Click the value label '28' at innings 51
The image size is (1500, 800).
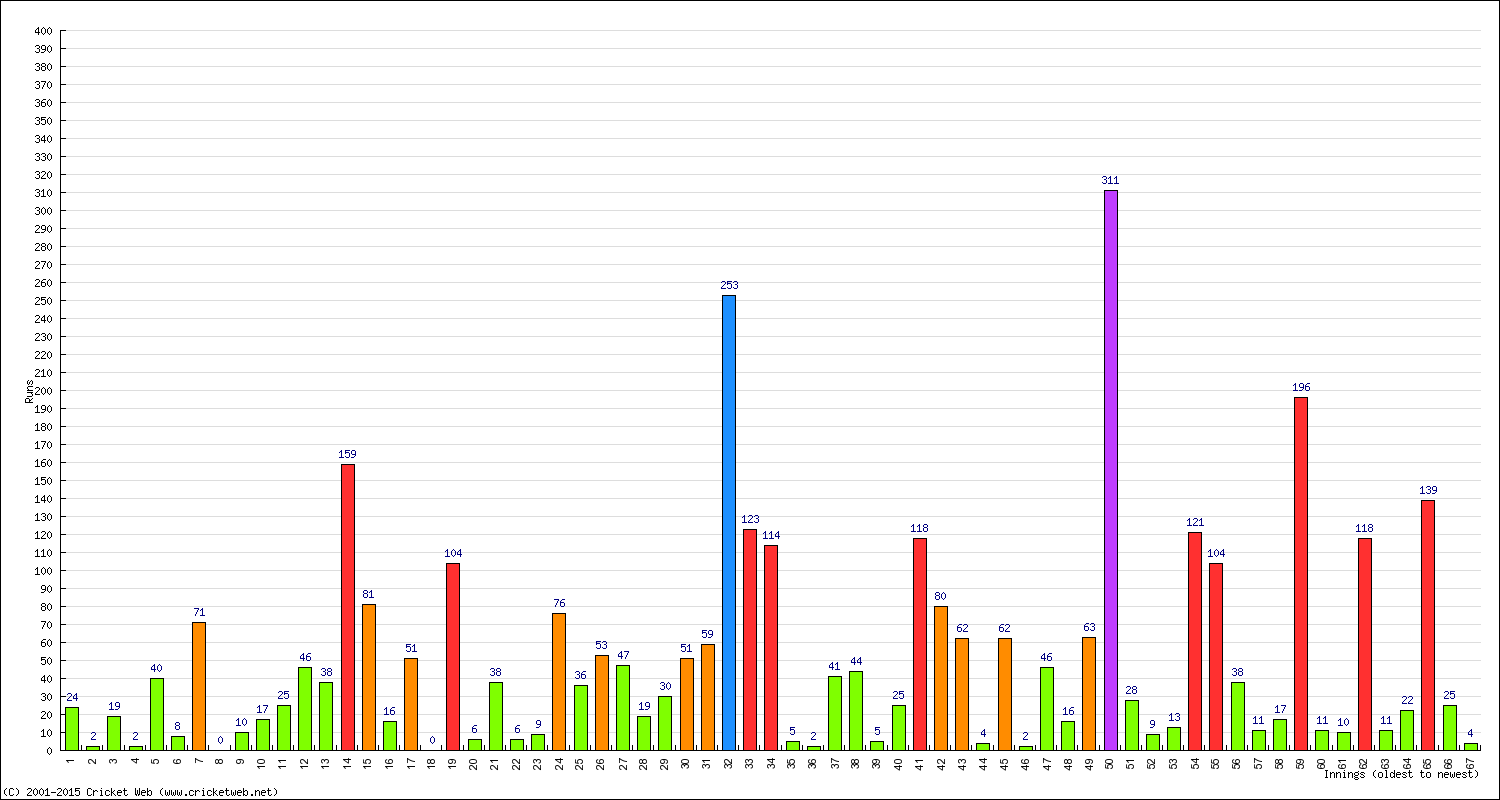click(1132, 690)
